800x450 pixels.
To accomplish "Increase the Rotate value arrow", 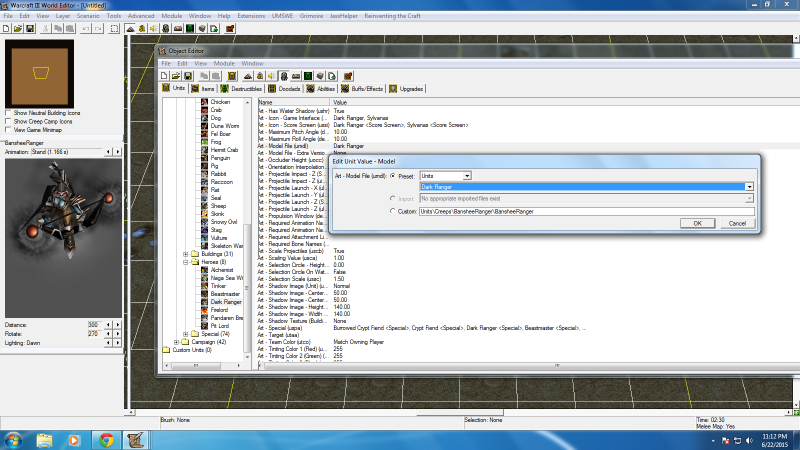I will pyautogui.click(x=118, y=334).
